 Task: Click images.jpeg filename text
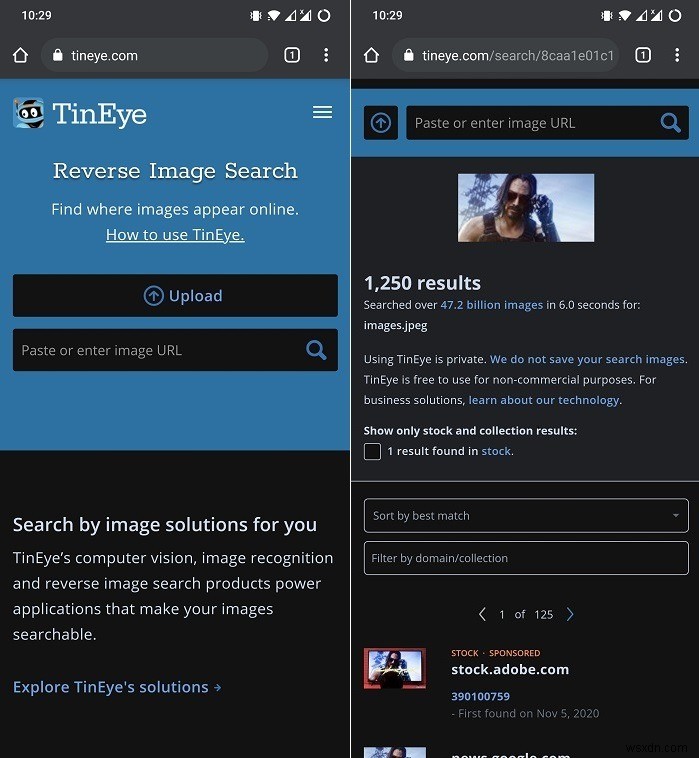tap(395, 325)
